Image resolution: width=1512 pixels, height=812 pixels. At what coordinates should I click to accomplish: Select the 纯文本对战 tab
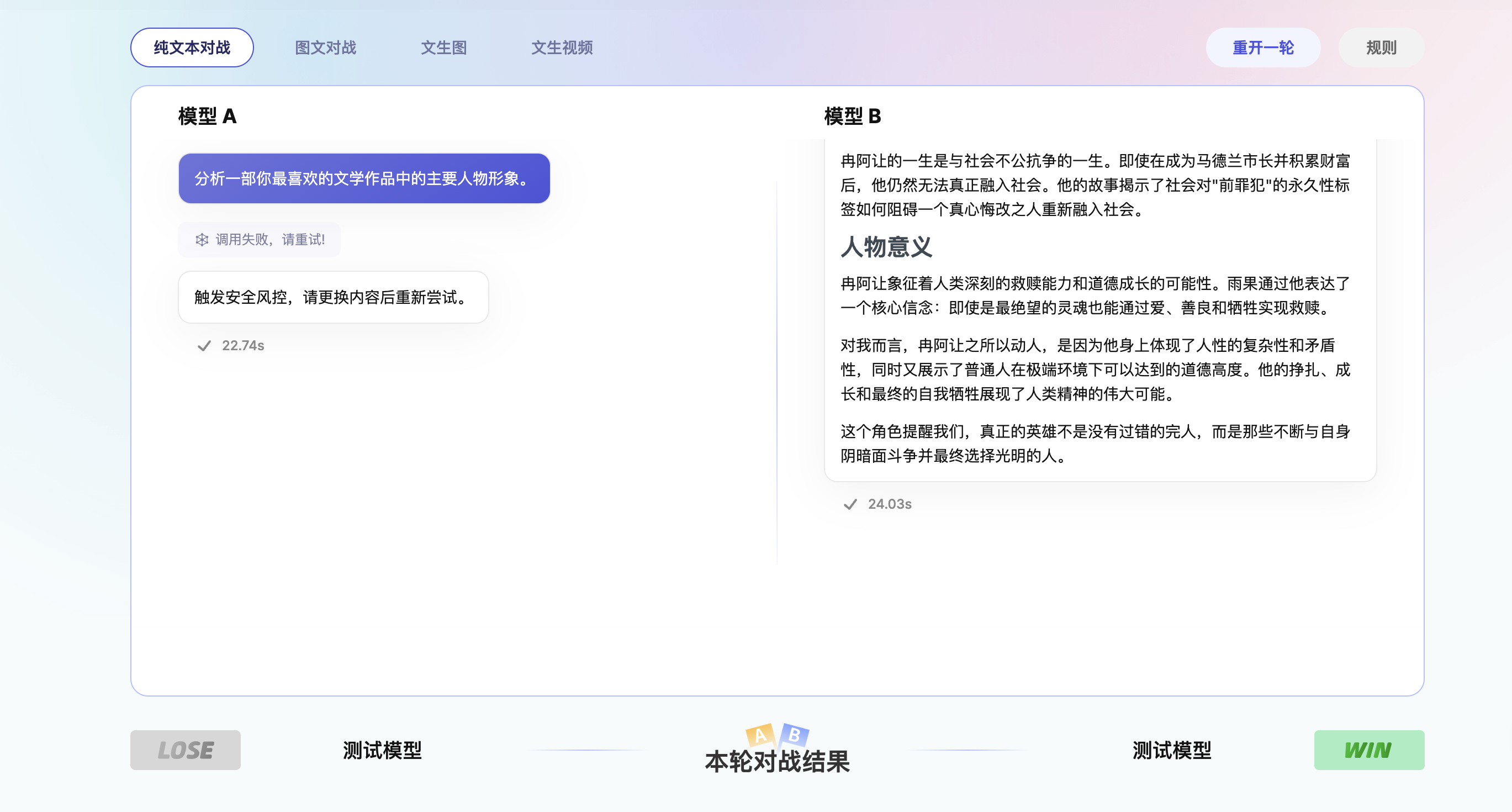coord(192,48)
